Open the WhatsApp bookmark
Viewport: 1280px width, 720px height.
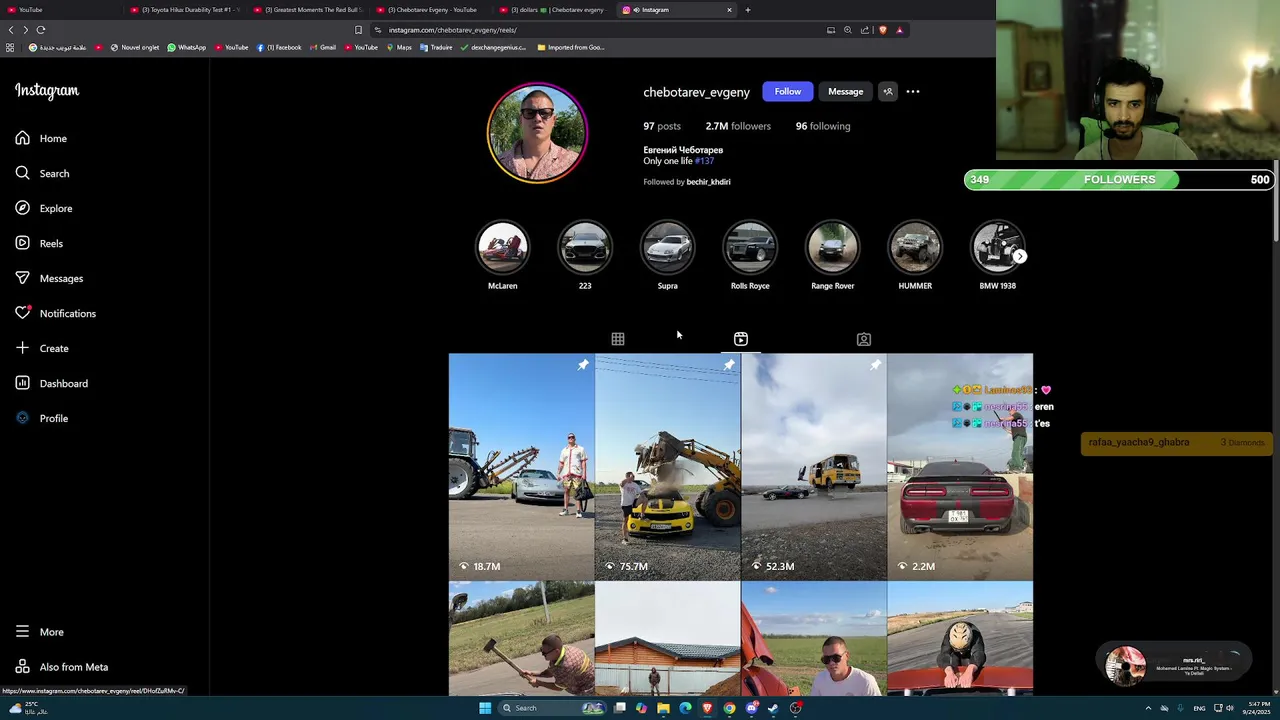click(x=187, y=47)
